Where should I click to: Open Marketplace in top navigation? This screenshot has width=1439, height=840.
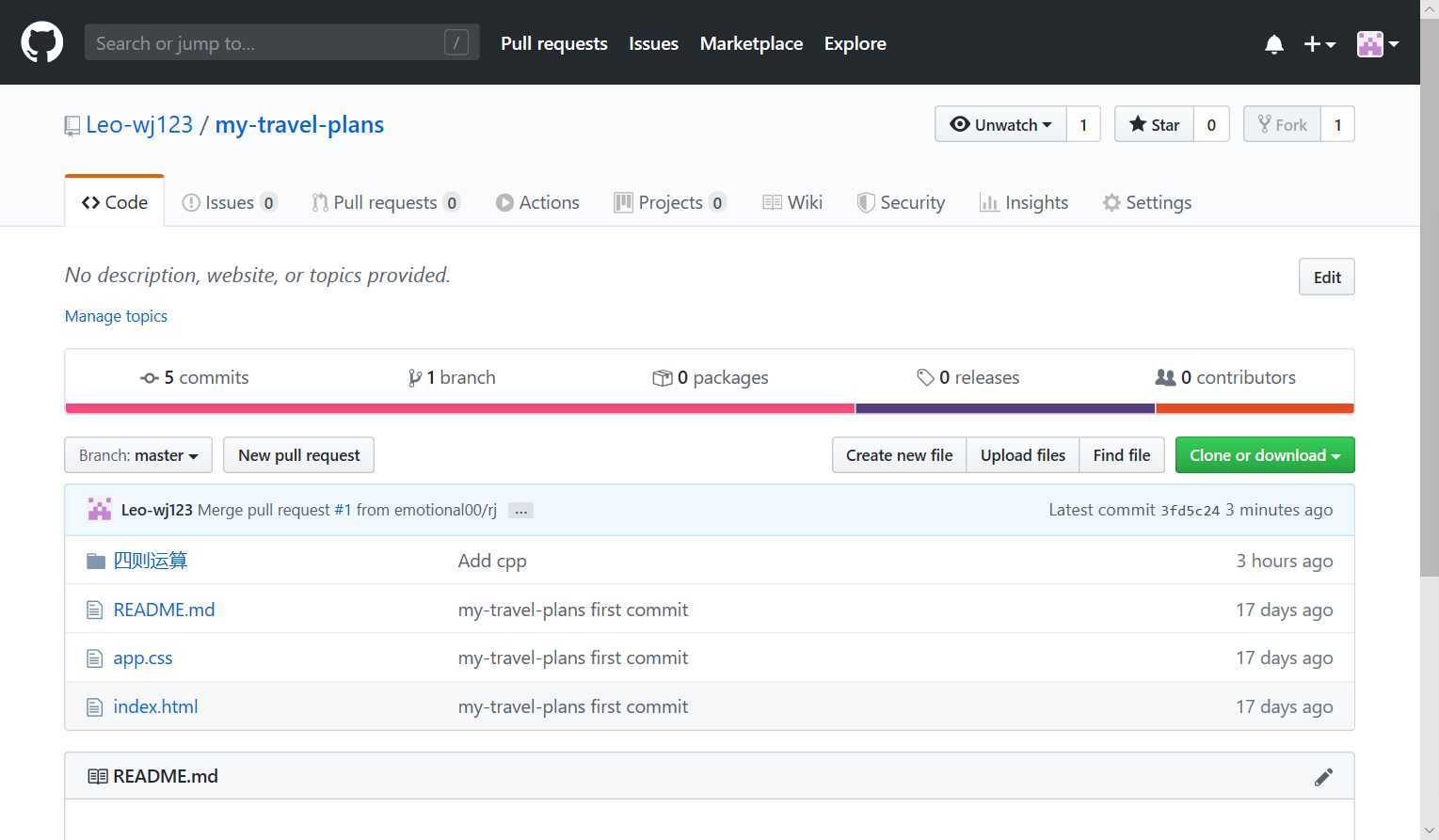[x=751, y=43]
